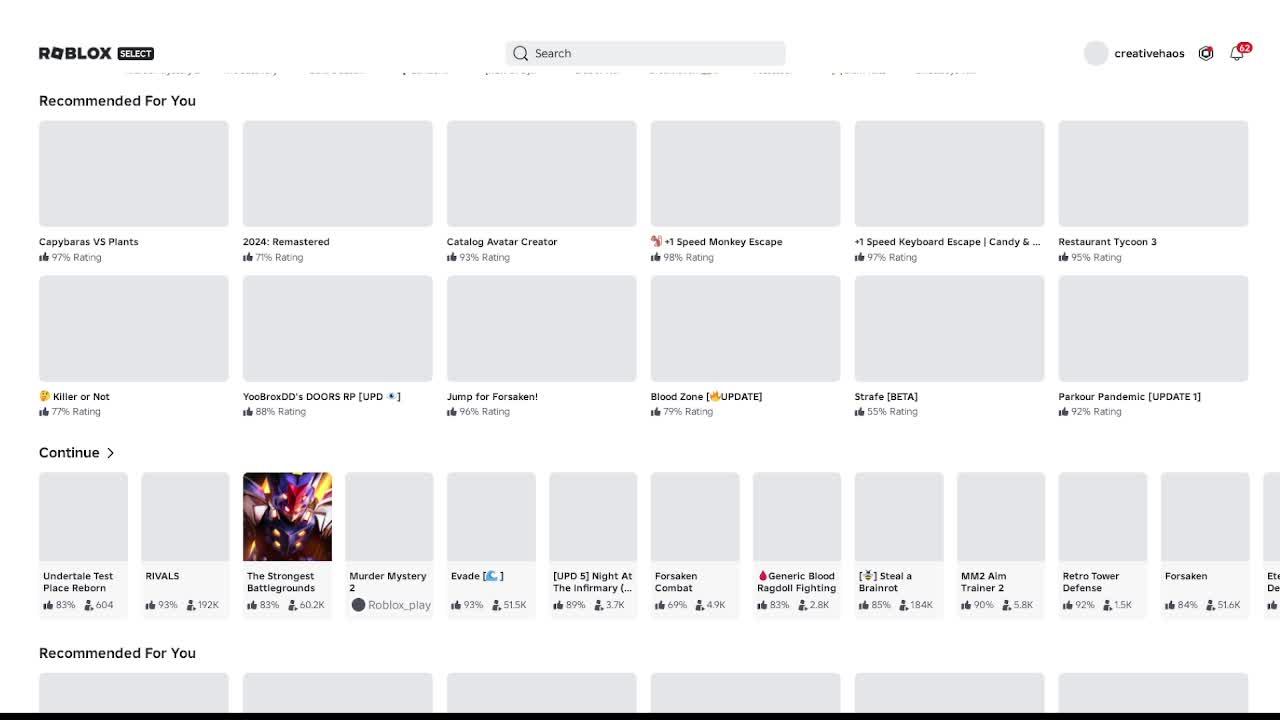Open the Blood Zone thumbnail
Screen dimensions: 1280x720
tap(746, 328)
